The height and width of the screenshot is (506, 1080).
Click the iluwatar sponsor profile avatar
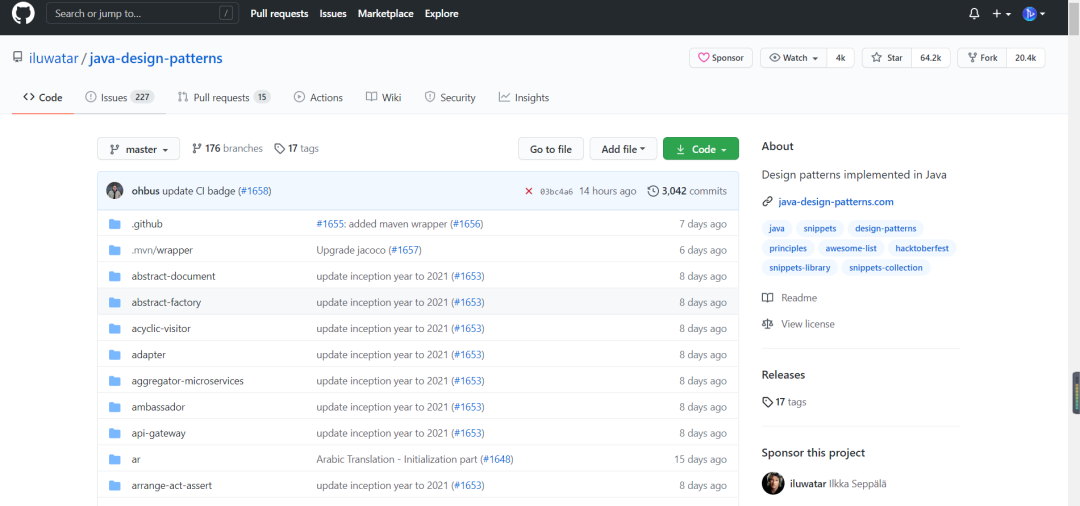tap(773, 483)
